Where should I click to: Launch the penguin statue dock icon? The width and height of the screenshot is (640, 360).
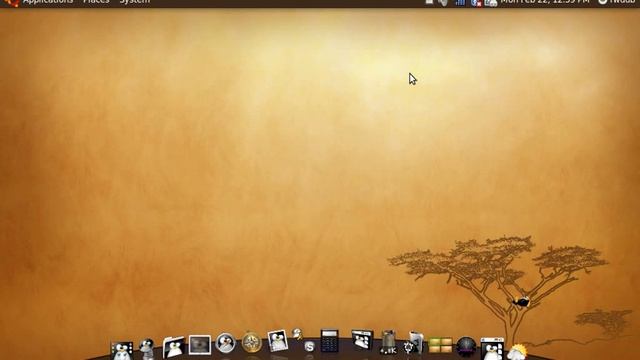147,349
